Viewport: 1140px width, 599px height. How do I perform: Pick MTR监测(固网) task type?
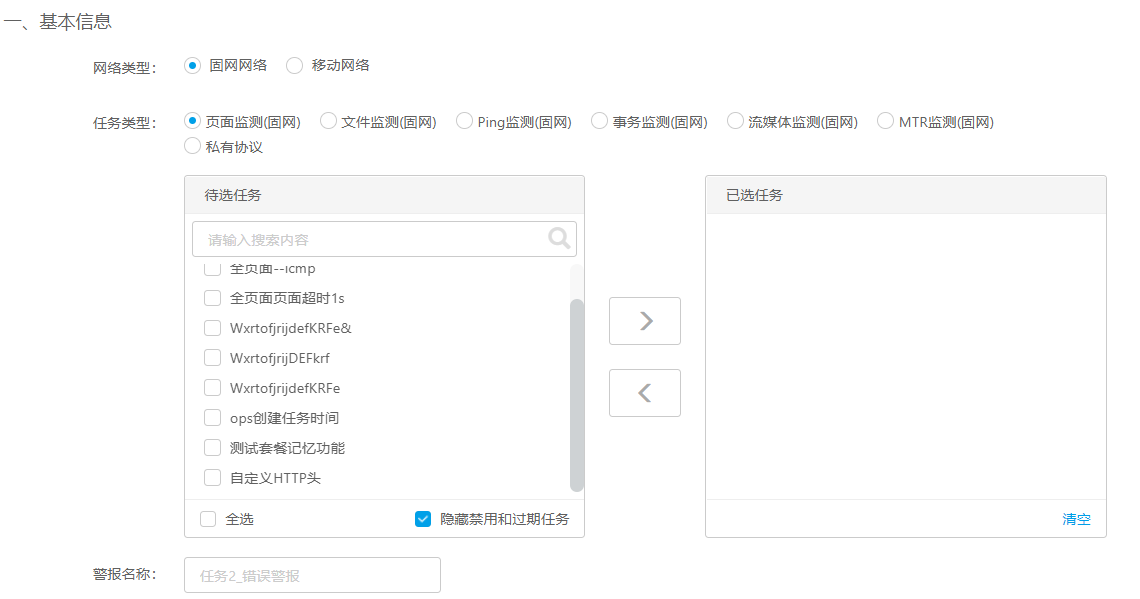pos(885,121)
